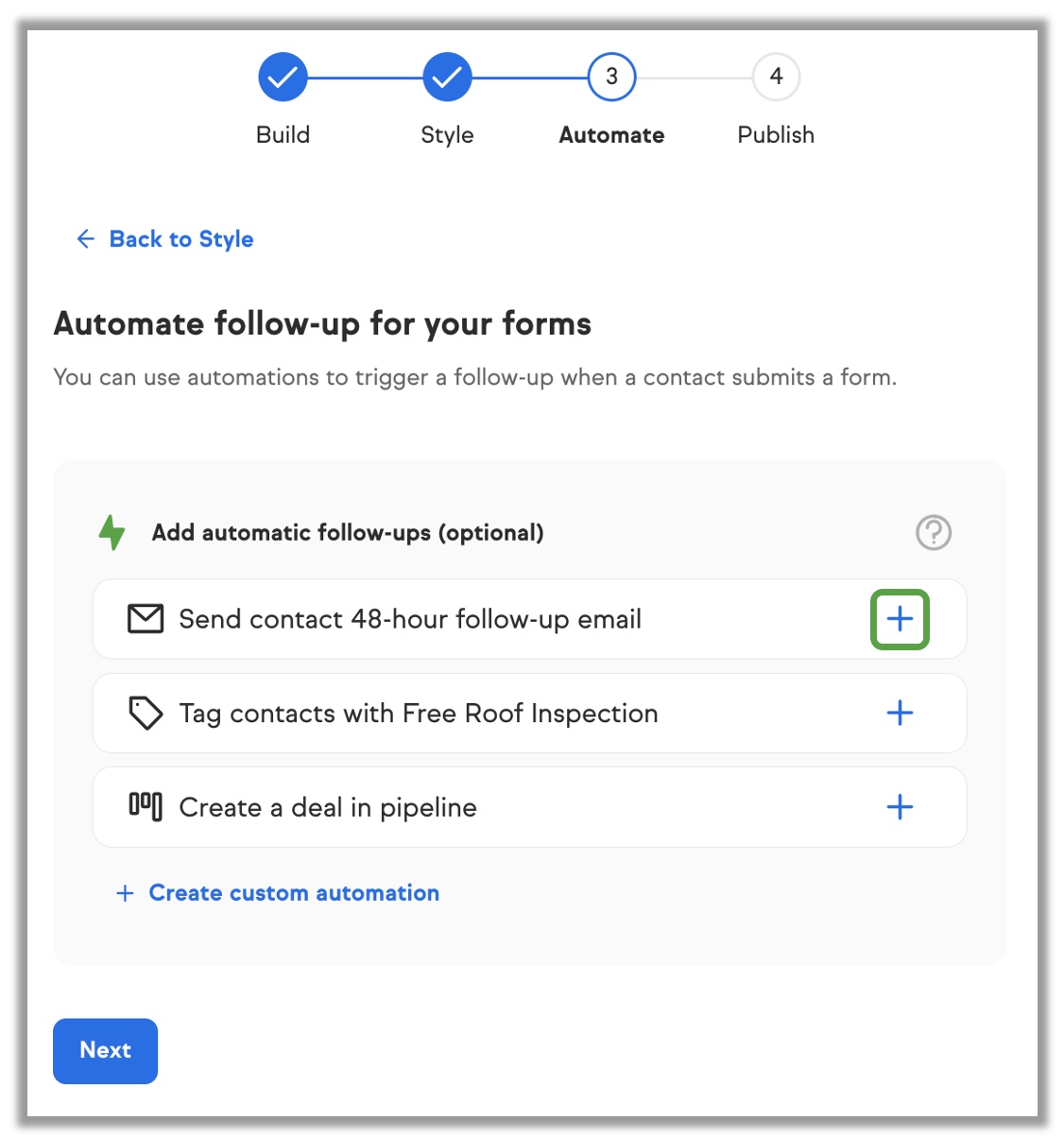The height and width of the screenshot is (1138, 1064).
Task: Click the pipeline board icon
Action: pos(146,806)
